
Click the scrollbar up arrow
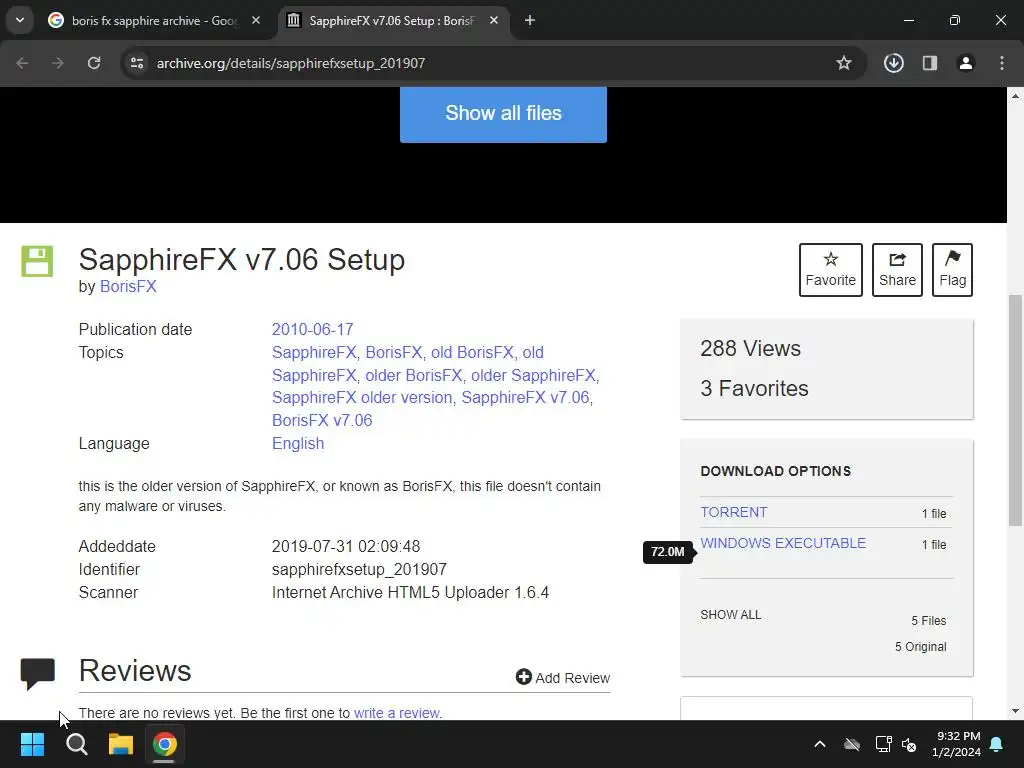[x=1015, y=95]
